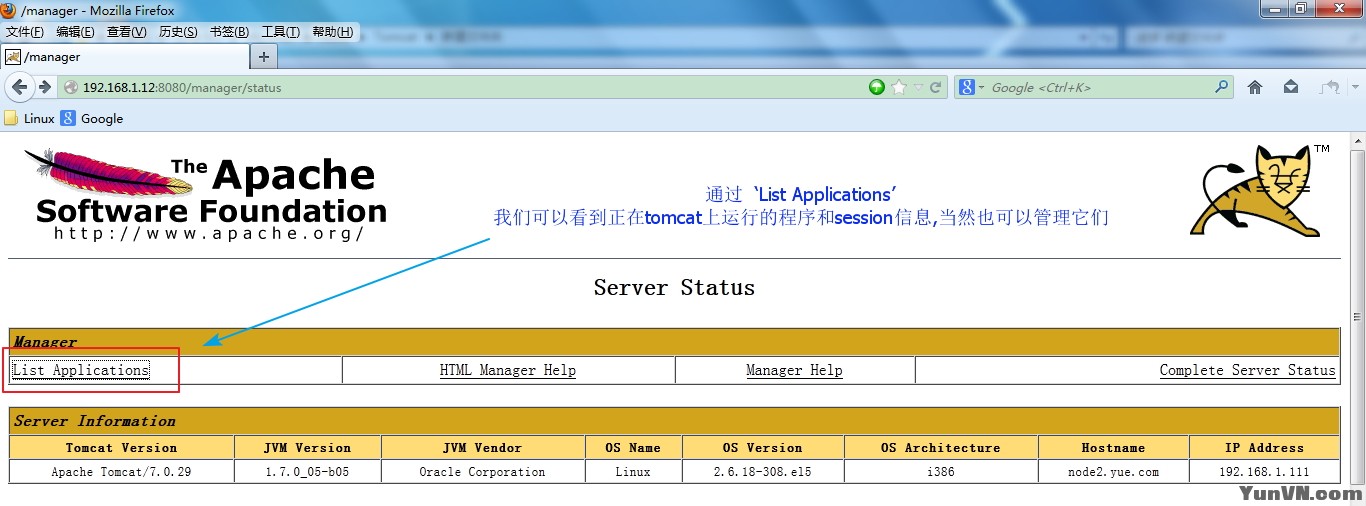Viewport: 1366px width, 506px height.
Task: Open the 查看(V) menu
Action: pos(127,32)
